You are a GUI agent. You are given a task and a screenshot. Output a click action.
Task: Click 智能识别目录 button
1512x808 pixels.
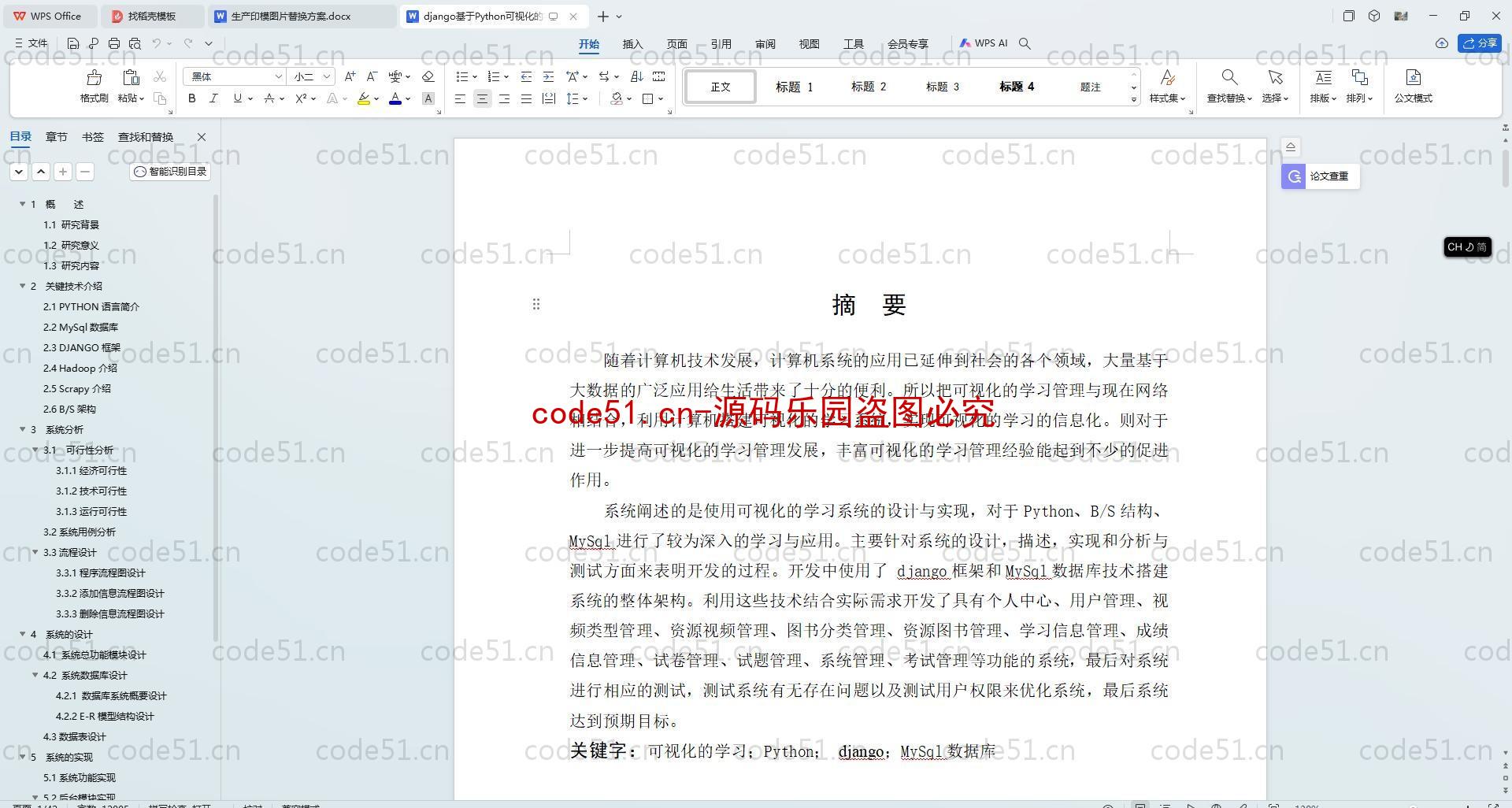pos(170,171)
